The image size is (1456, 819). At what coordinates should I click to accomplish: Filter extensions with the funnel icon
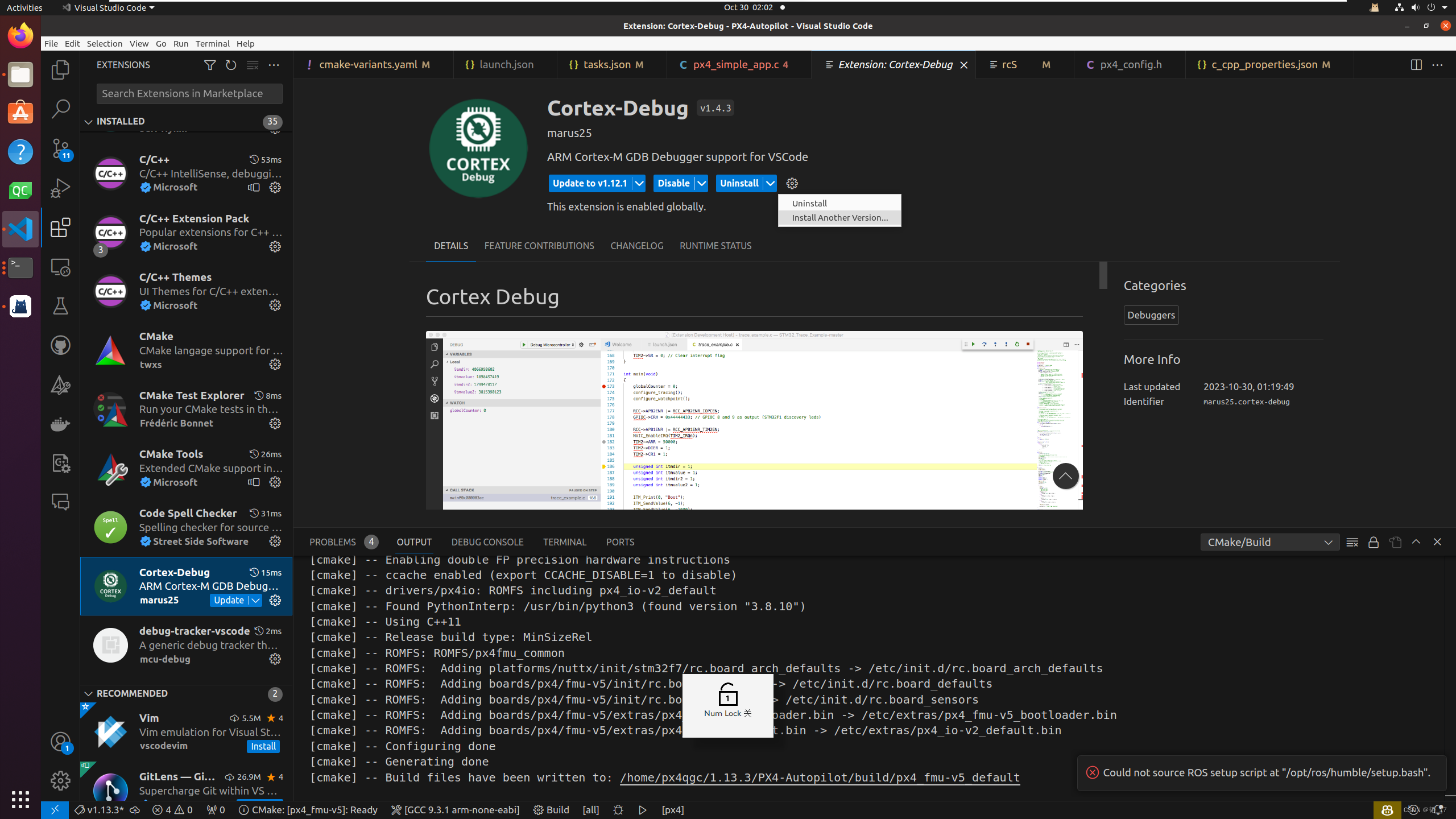210,65
